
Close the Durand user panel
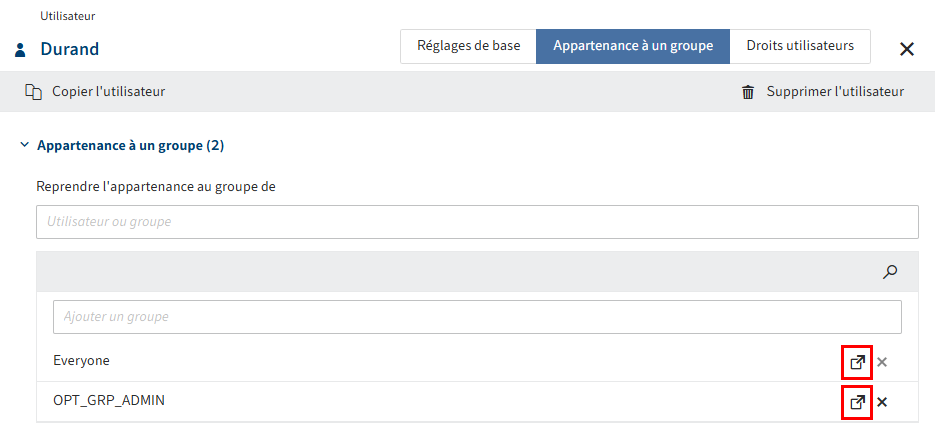click(x=907, y=49)
